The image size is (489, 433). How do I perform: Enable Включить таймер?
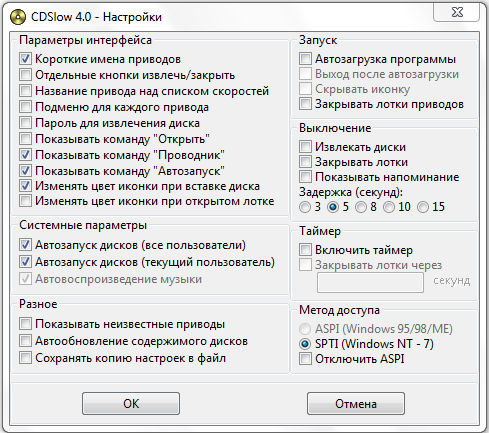click(305, 250)
